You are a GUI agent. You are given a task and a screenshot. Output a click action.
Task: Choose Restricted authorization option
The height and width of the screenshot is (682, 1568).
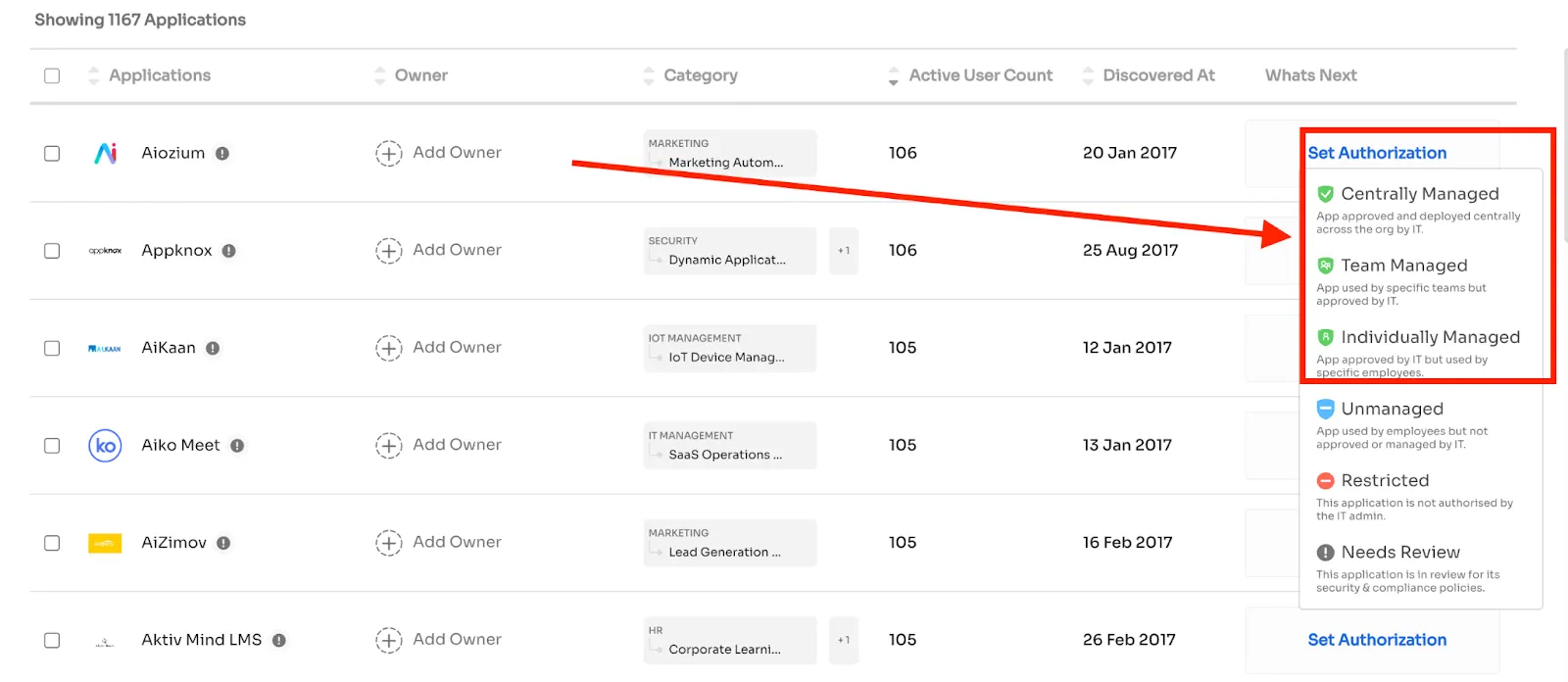click(x=1420, y=496)
